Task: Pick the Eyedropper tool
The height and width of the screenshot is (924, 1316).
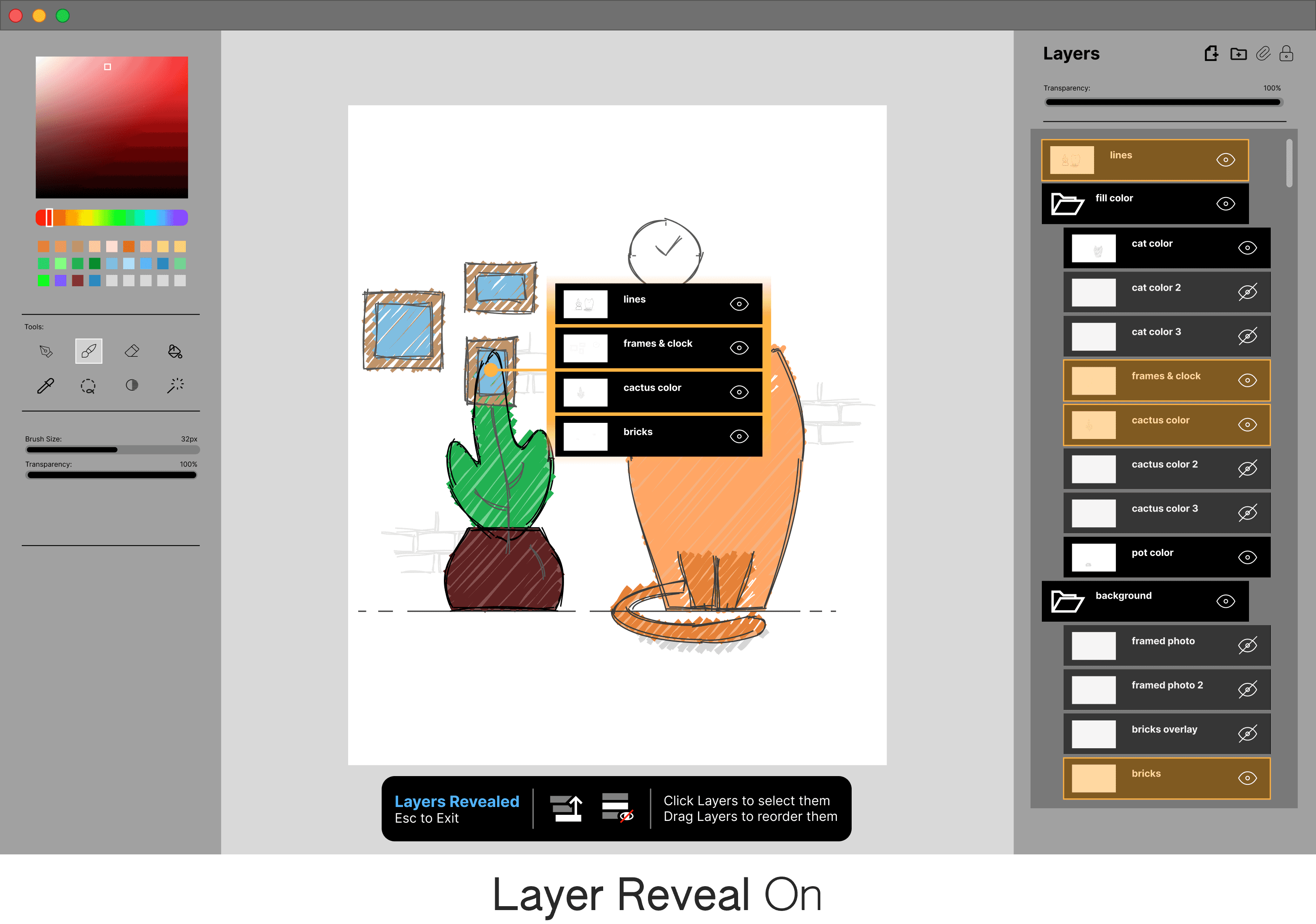Action: click(x=46, y=385)
